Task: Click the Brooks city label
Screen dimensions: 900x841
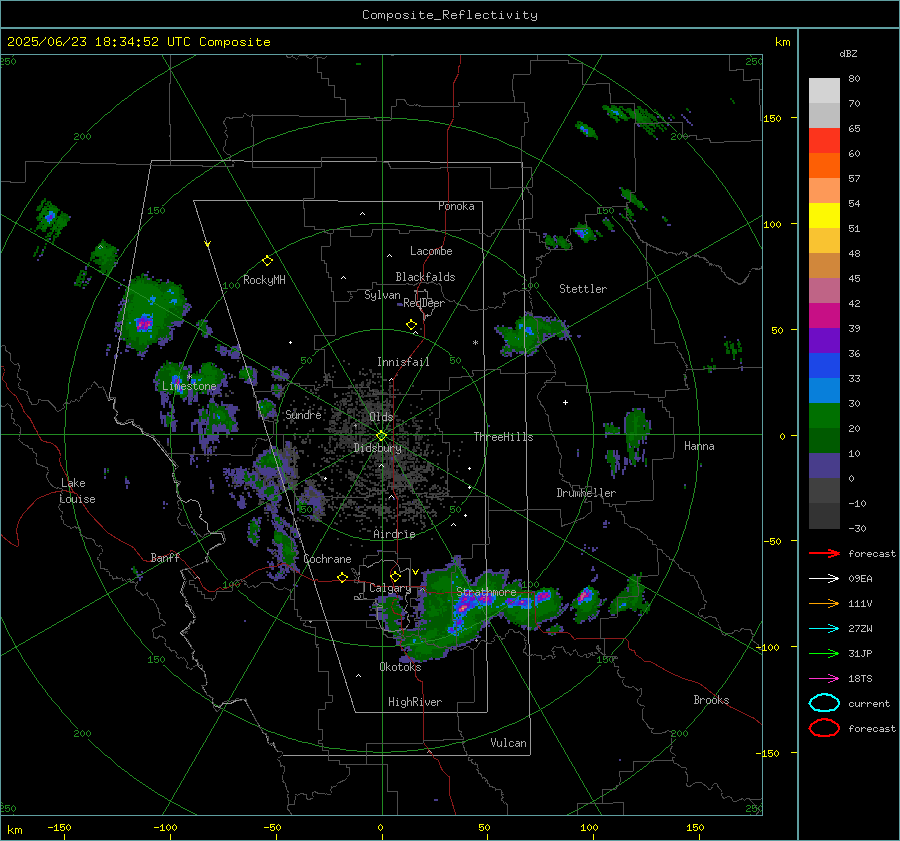Action: point(711,700)
